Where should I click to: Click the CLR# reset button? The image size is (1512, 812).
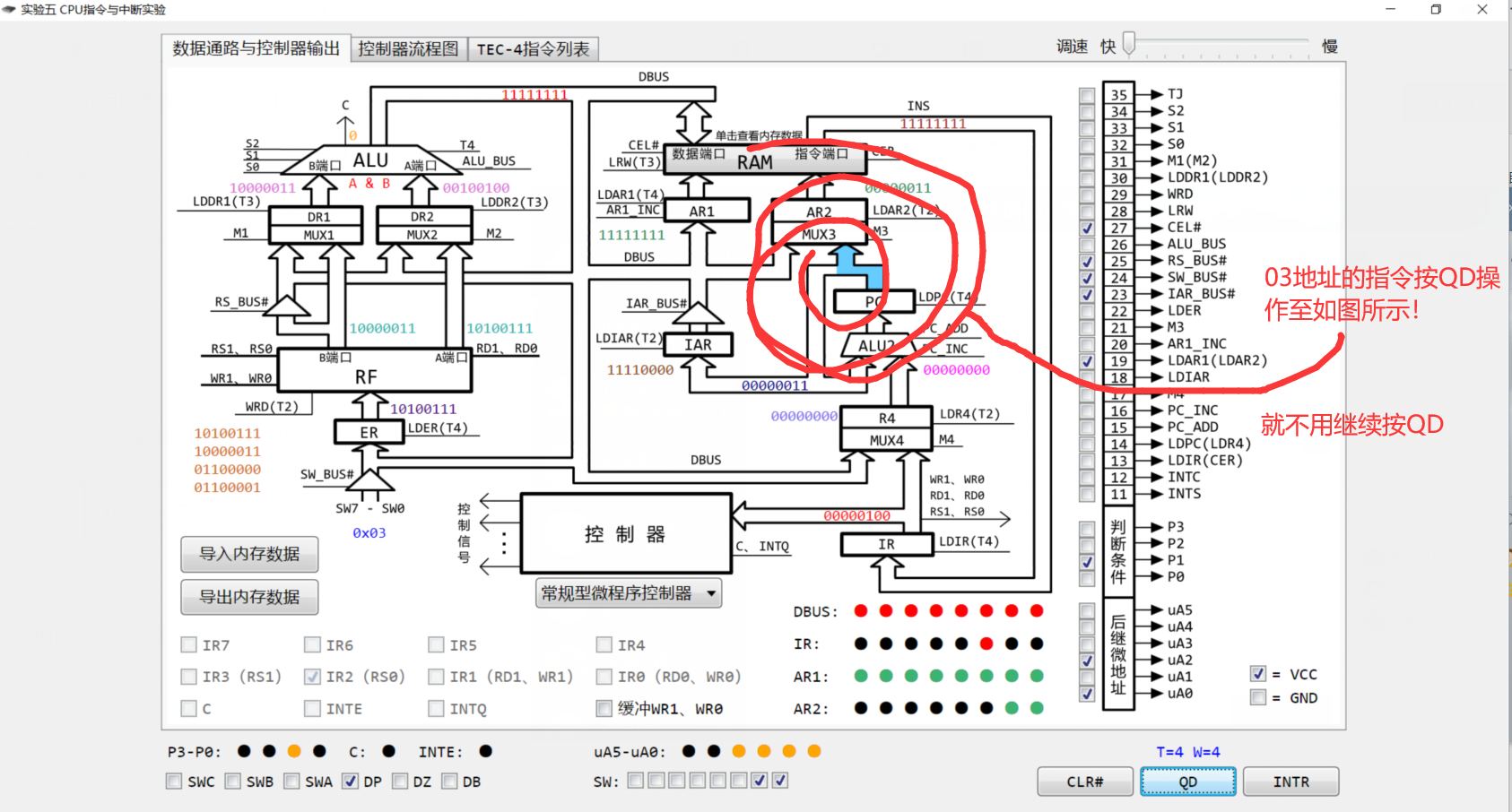1084,782
